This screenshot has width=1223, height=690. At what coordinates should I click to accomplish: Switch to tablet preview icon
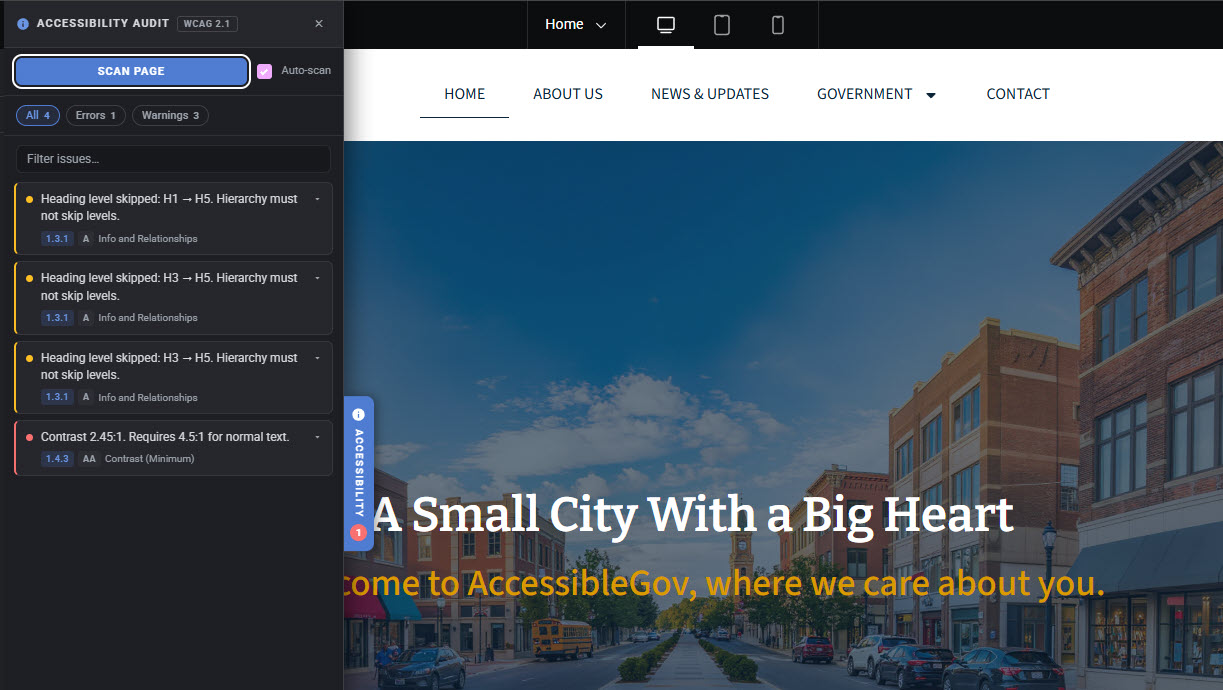[722, 25]
